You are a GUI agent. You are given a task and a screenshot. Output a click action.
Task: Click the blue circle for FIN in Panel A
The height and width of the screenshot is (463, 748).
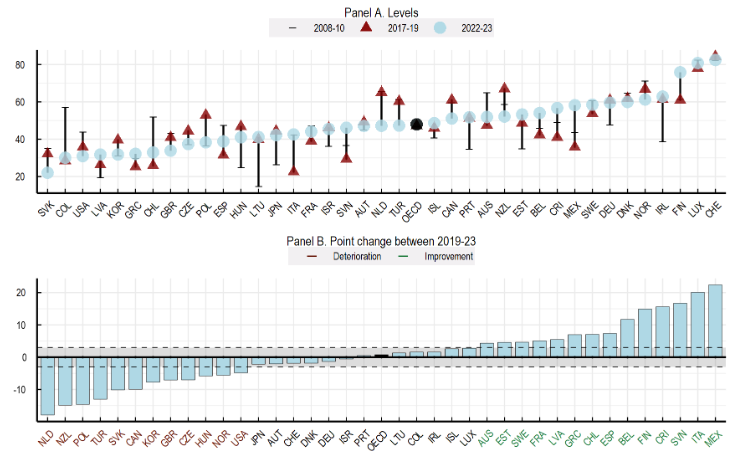pos(680,72)
